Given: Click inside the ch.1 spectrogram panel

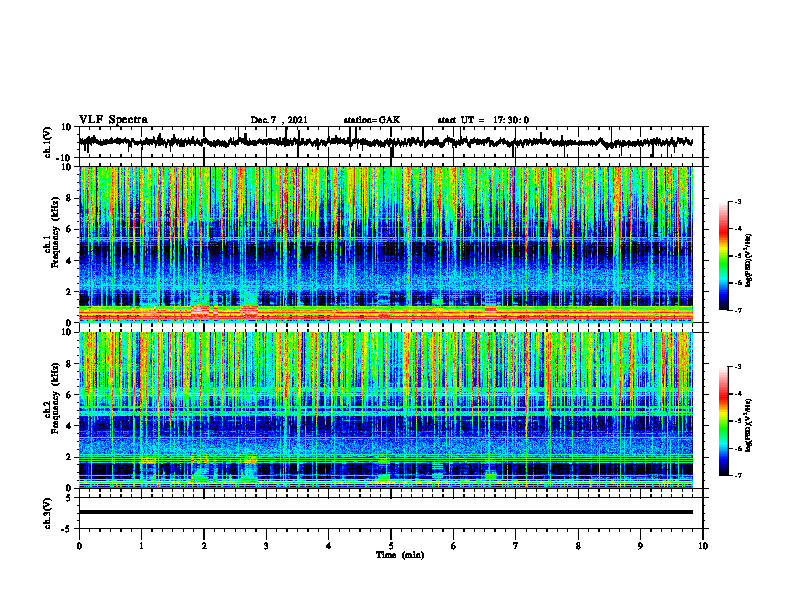Looking at the screenshot, I should click(x=385, y=244).
